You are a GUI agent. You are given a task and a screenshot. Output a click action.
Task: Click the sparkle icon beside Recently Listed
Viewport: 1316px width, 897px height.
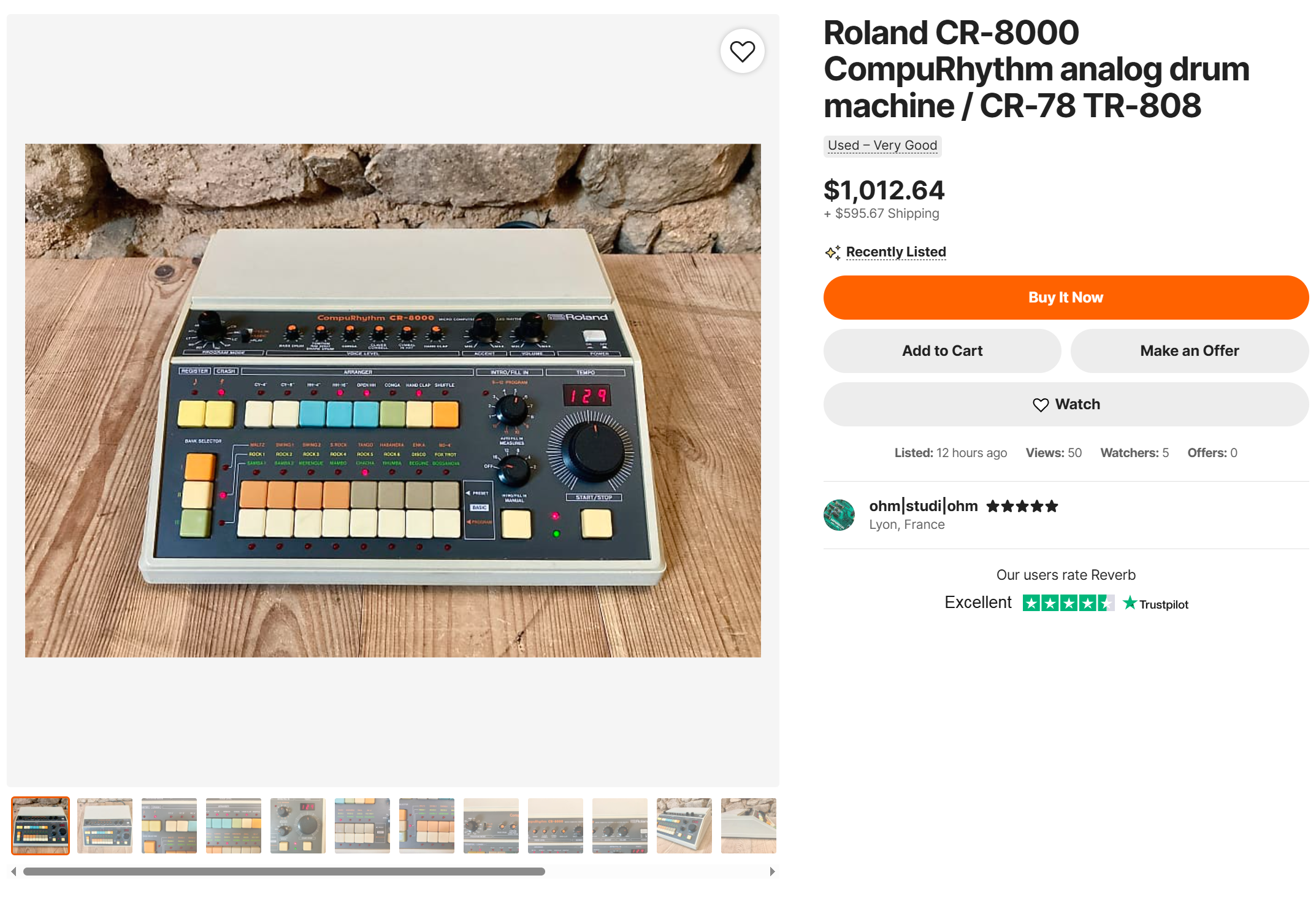click(x=832, y=252)
